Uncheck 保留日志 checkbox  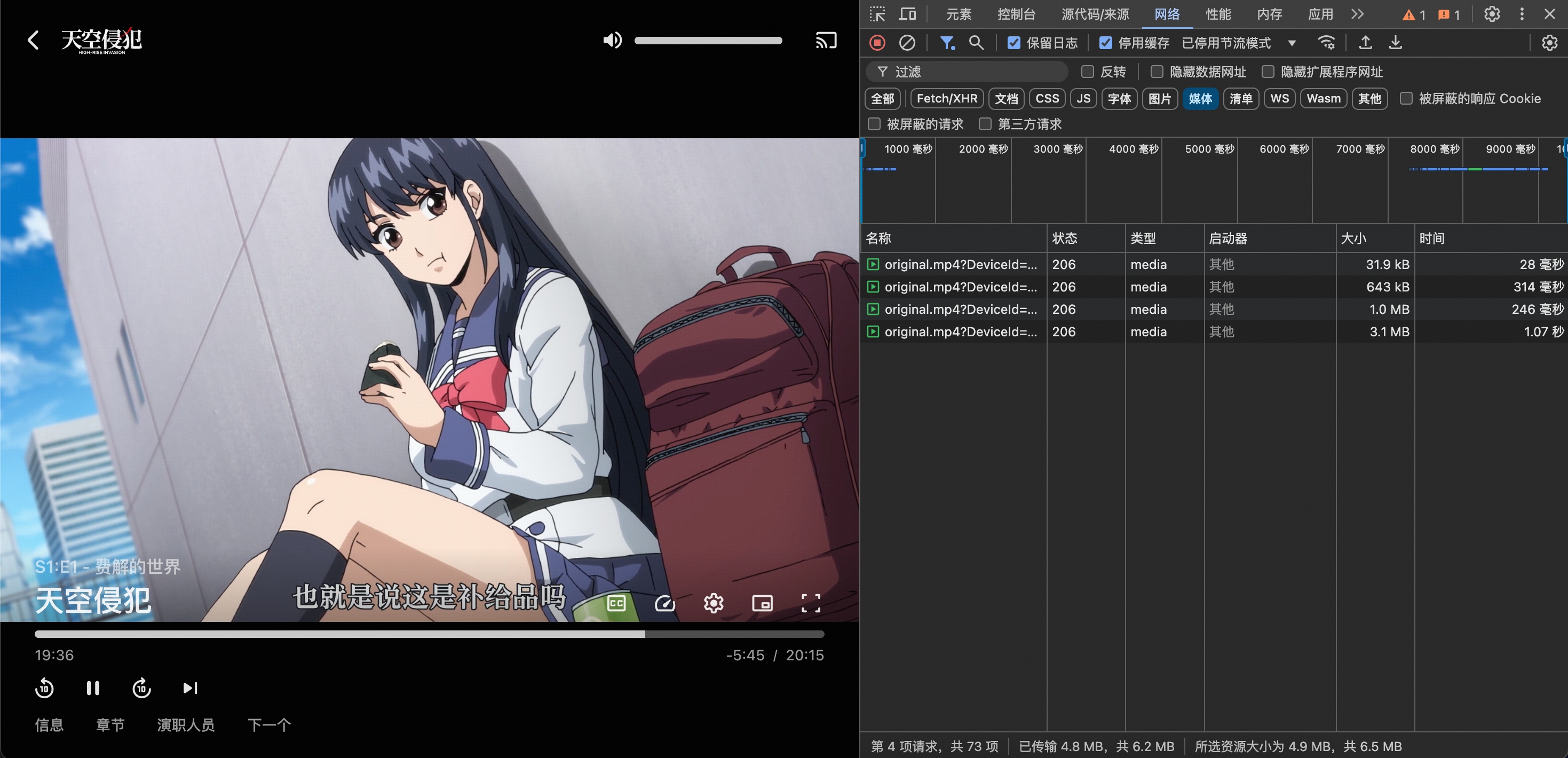click(1013, 43)
